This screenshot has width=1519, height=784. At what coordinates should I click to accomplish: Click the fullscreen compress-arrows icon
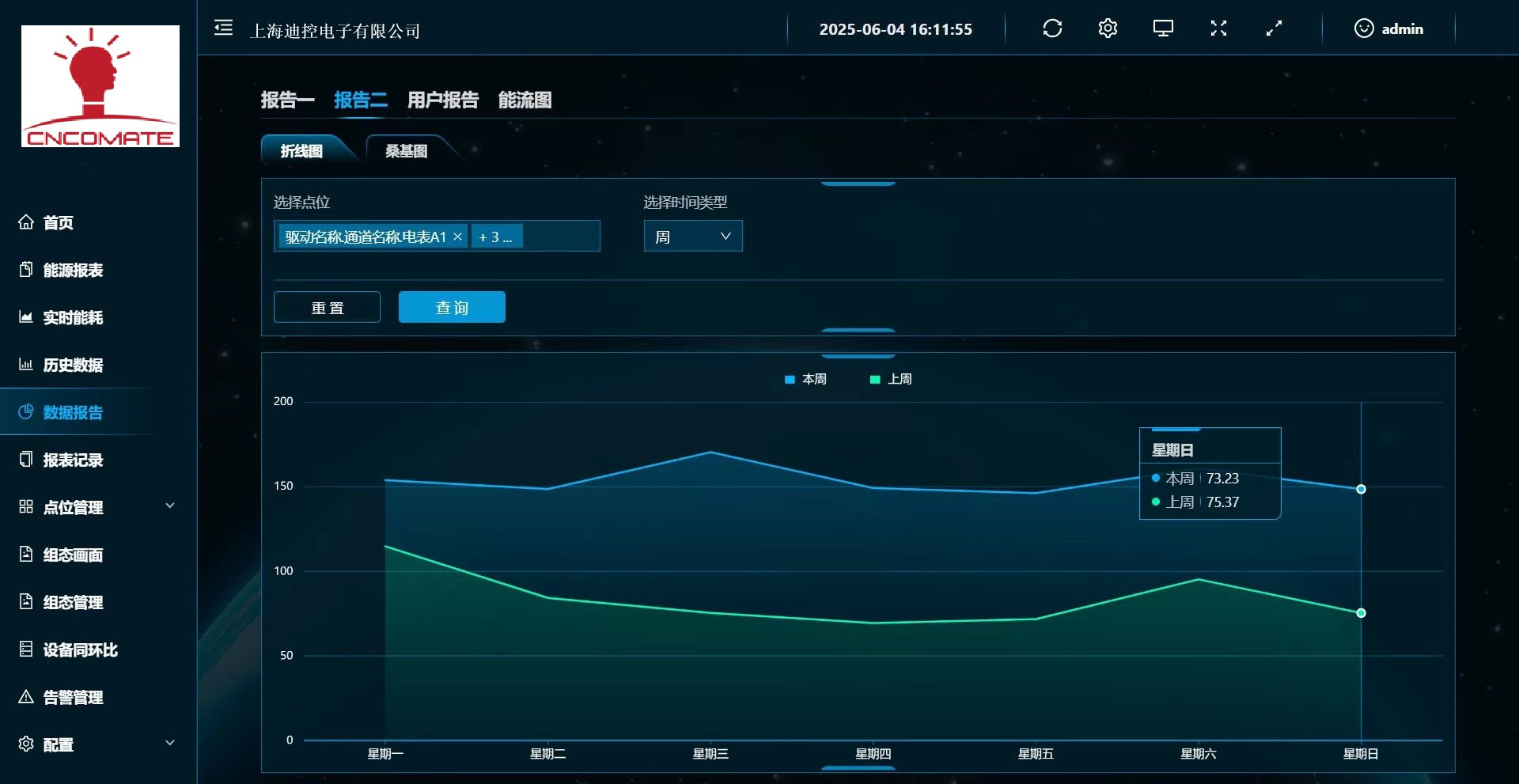[x=1218, y=28]
